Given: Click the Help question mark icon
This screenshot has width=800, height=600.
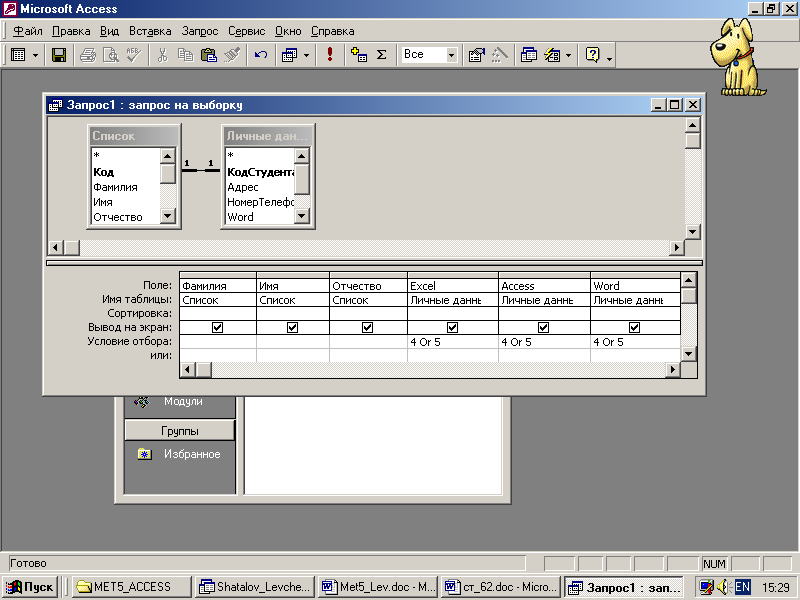Looking at the screenshot, I should [x=592, y=55].
